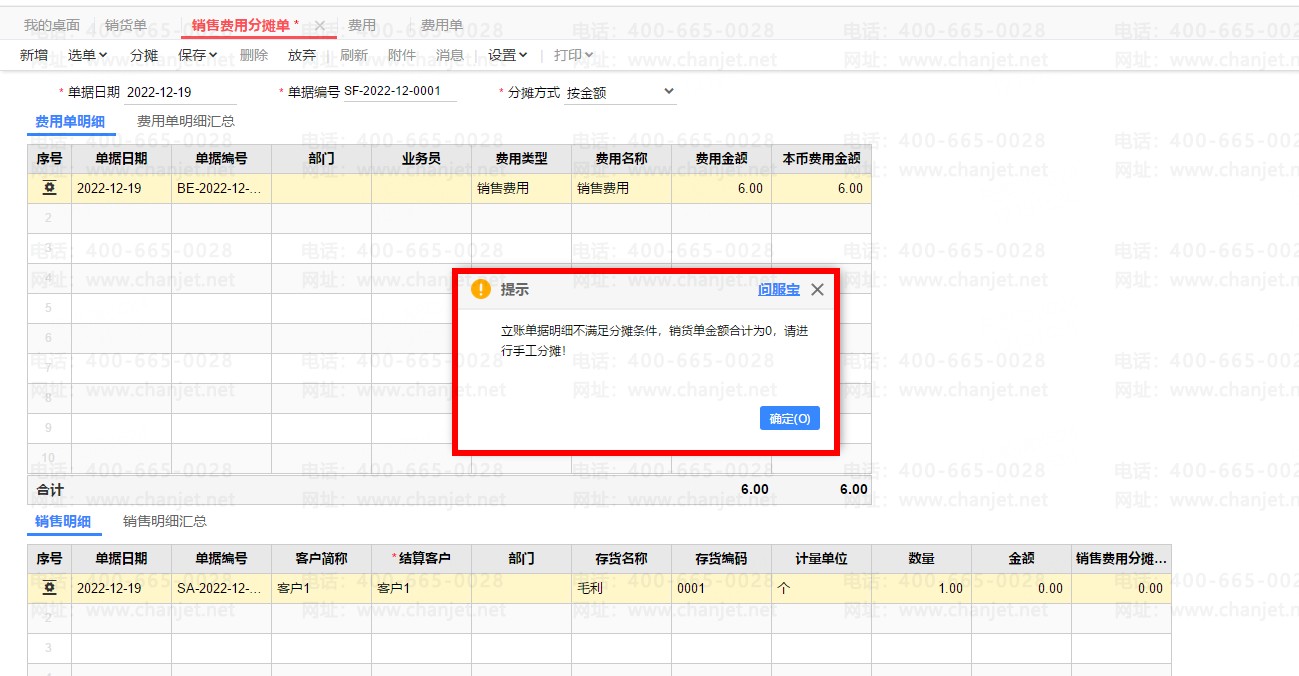Switch to the 我的桌面 tab
Viewport: 1299px width, 676px height.
52,25
